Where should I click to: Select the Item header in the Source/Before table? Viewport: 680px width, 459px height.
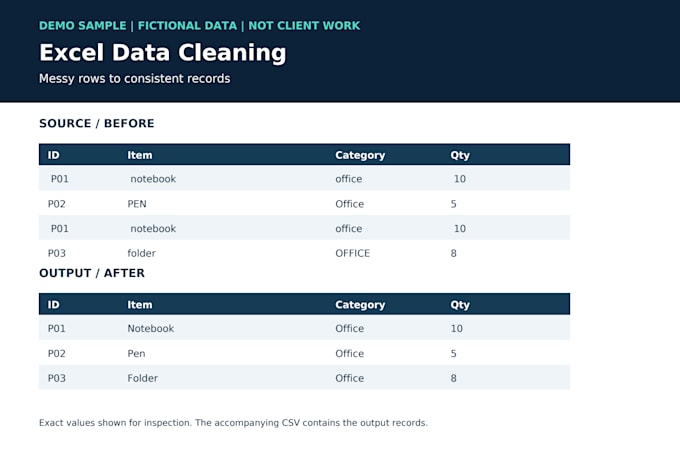140,155
